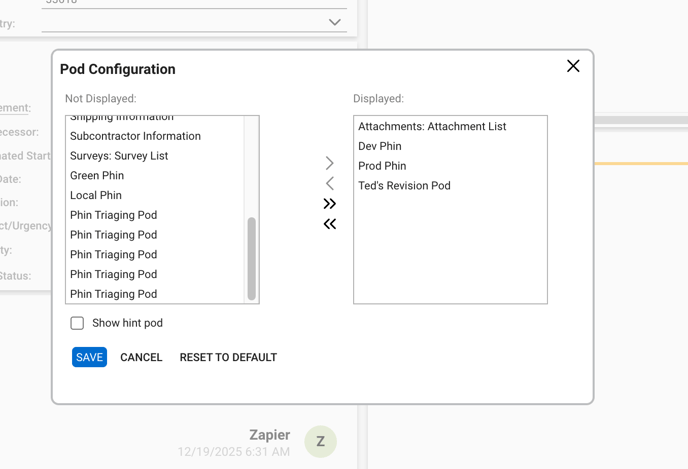Select Local Phin in Not Displayed list
688x469 pixels.
(x=96, y=196)
